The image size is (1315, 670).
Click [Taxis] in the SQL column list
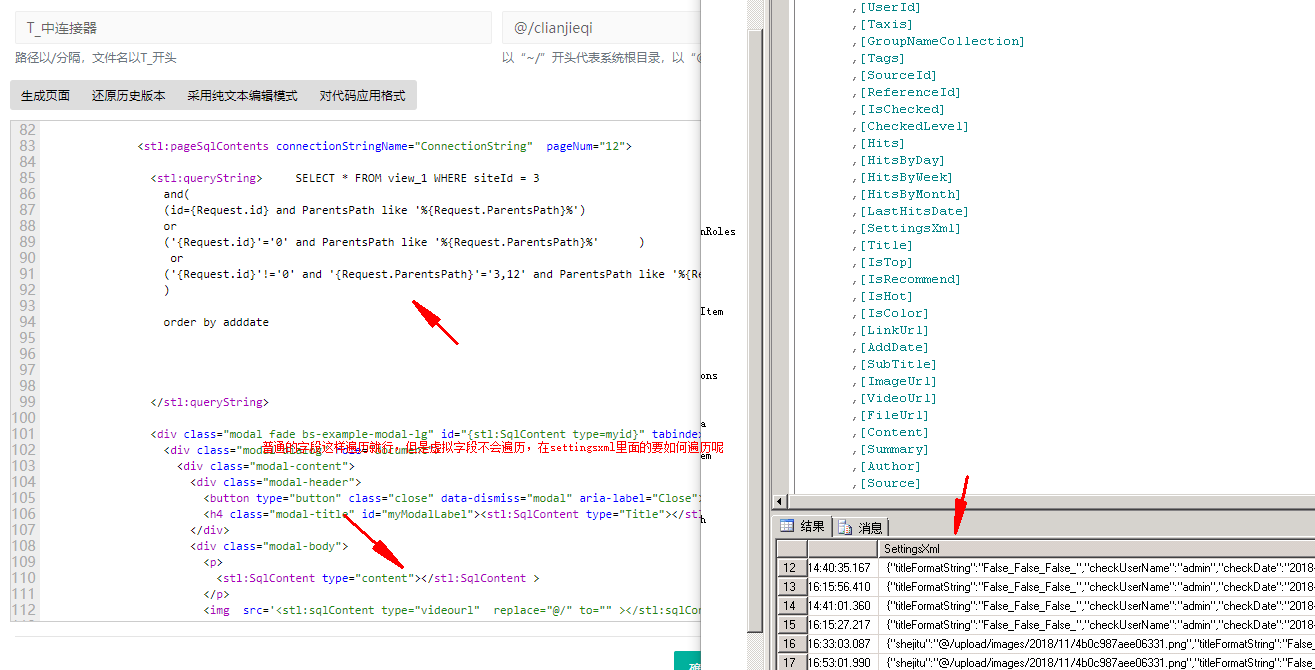pyautogui.click(x=886, y=24)
